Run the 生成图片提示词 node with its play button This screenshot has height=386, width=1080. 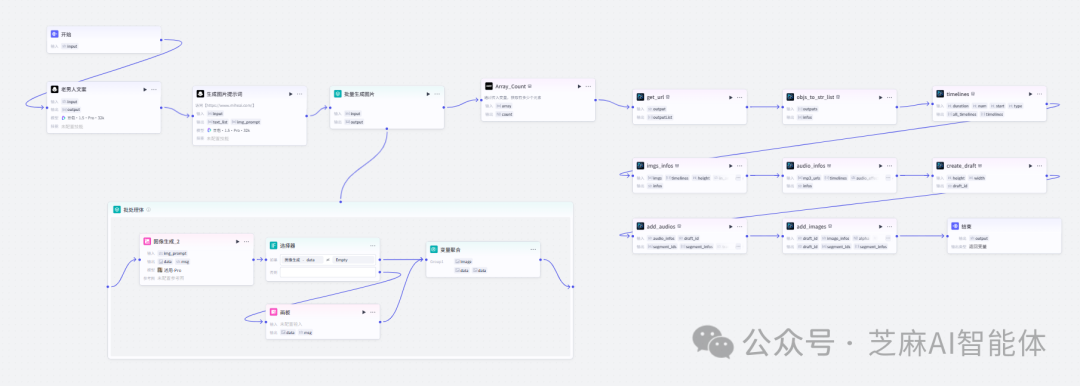[x=290, y=93]
